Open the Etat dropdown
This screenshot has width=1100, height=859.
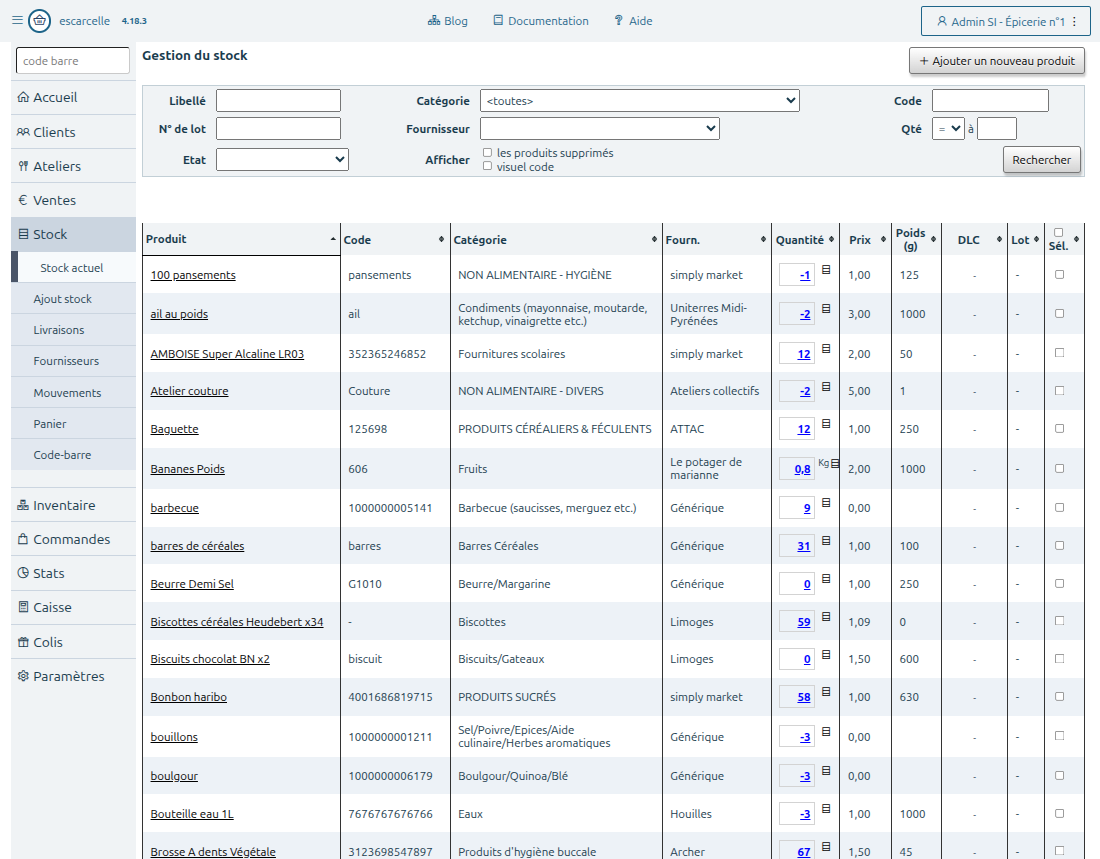click(x=282, y=159)
